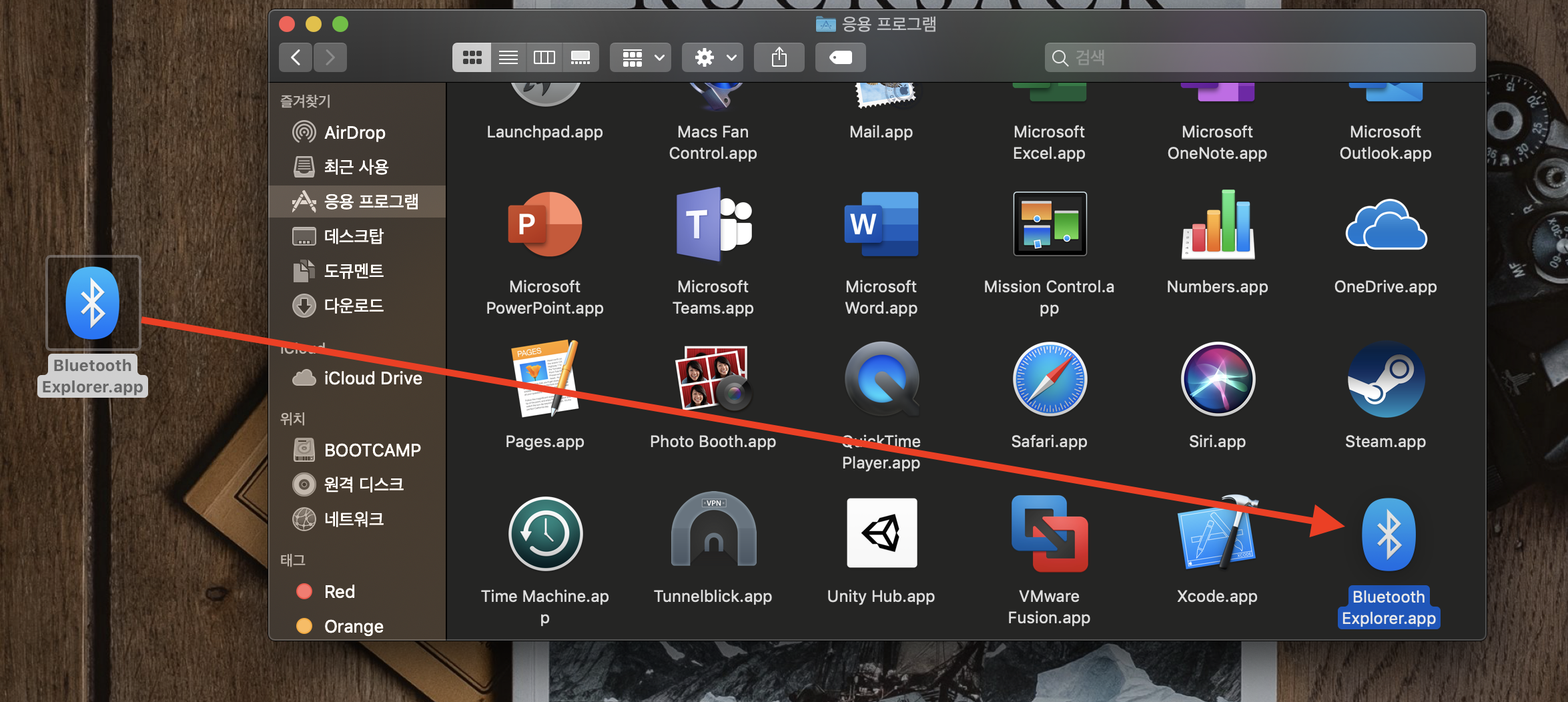Open AirDrop in the sidebar
The width and height of the screenshot is (1568, 702).
click(x=357, y=132)
